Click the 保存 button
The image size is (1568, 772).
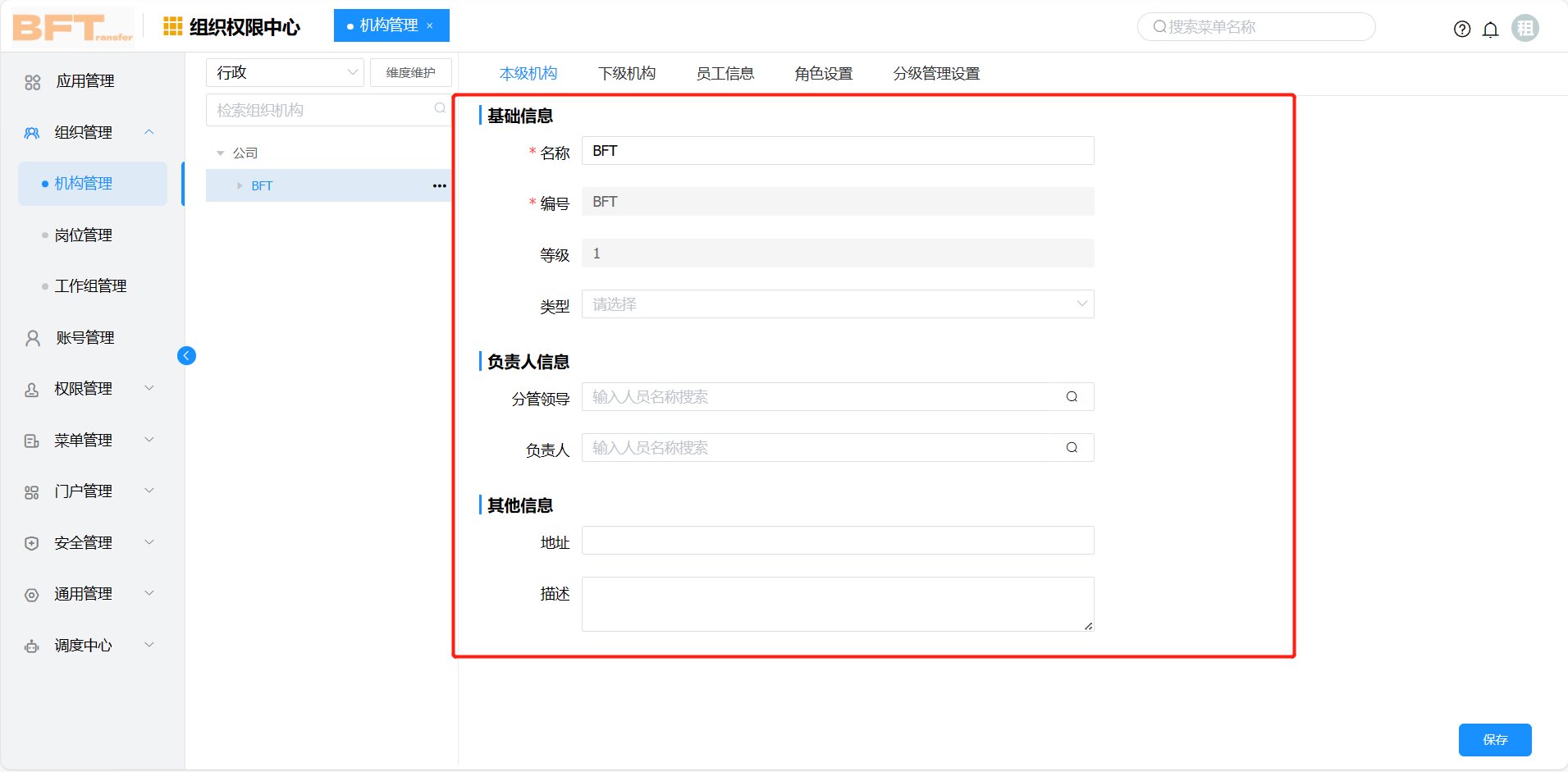coord(1494,739)
